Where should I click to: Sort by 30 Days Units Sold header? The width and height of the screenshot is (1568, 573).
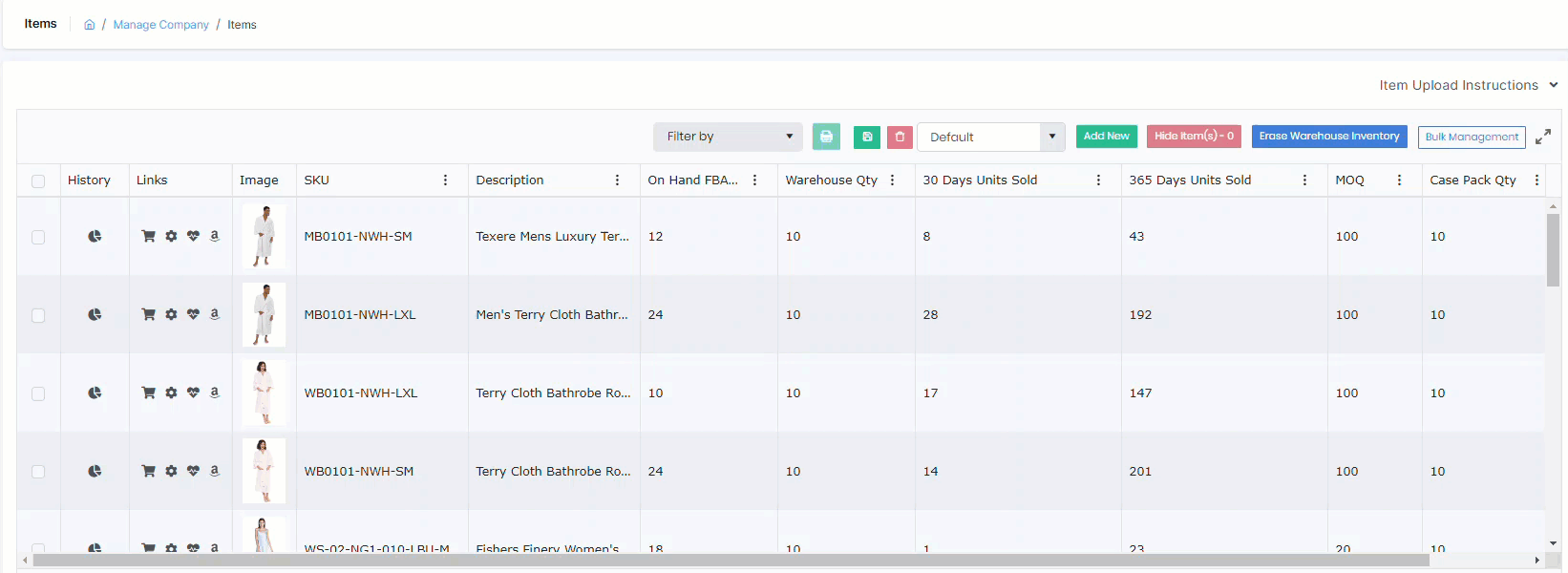[x=980, y=180]
